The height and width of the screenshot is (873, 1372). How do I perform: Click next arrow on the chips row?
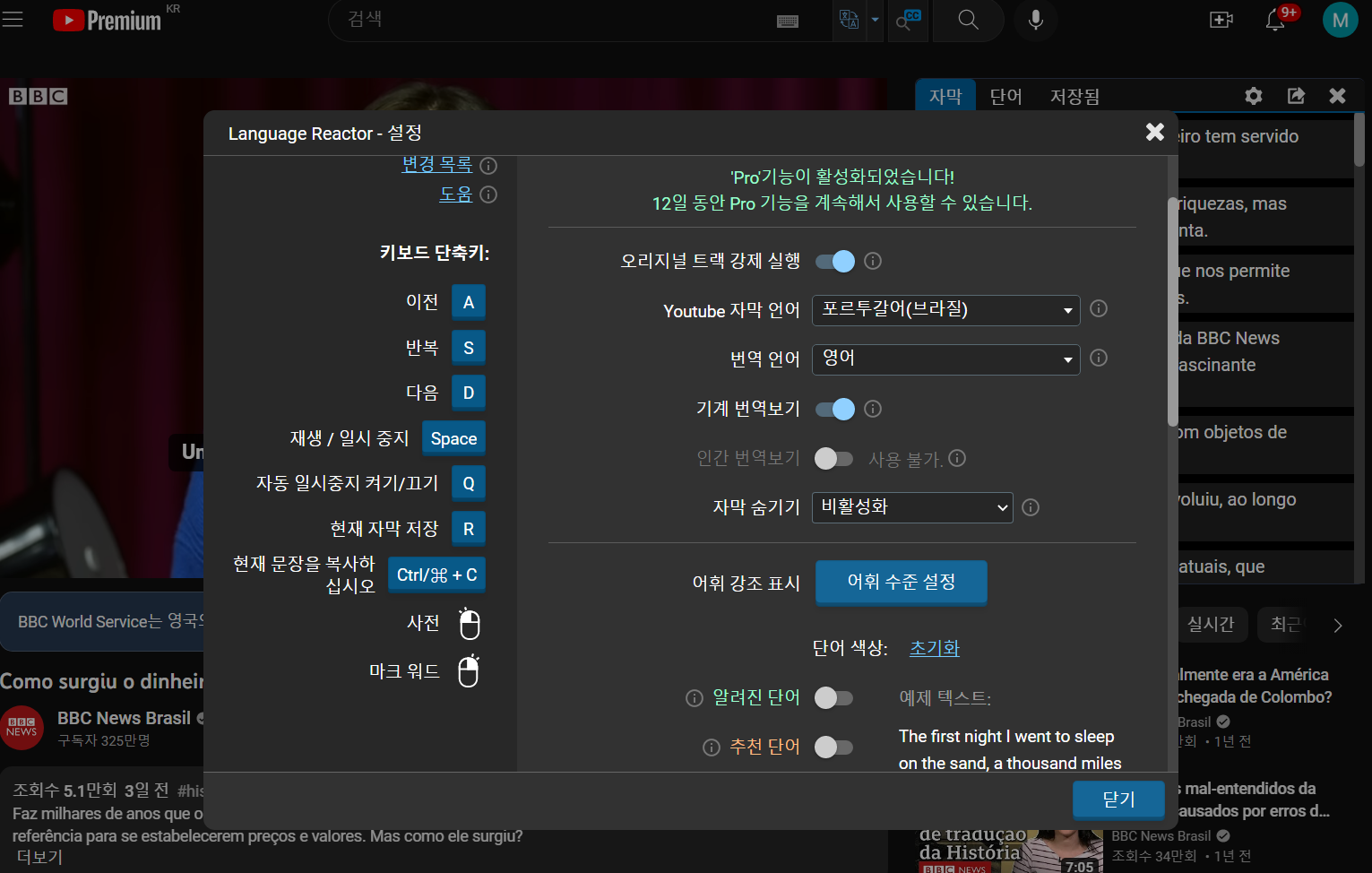(1338, 626)
